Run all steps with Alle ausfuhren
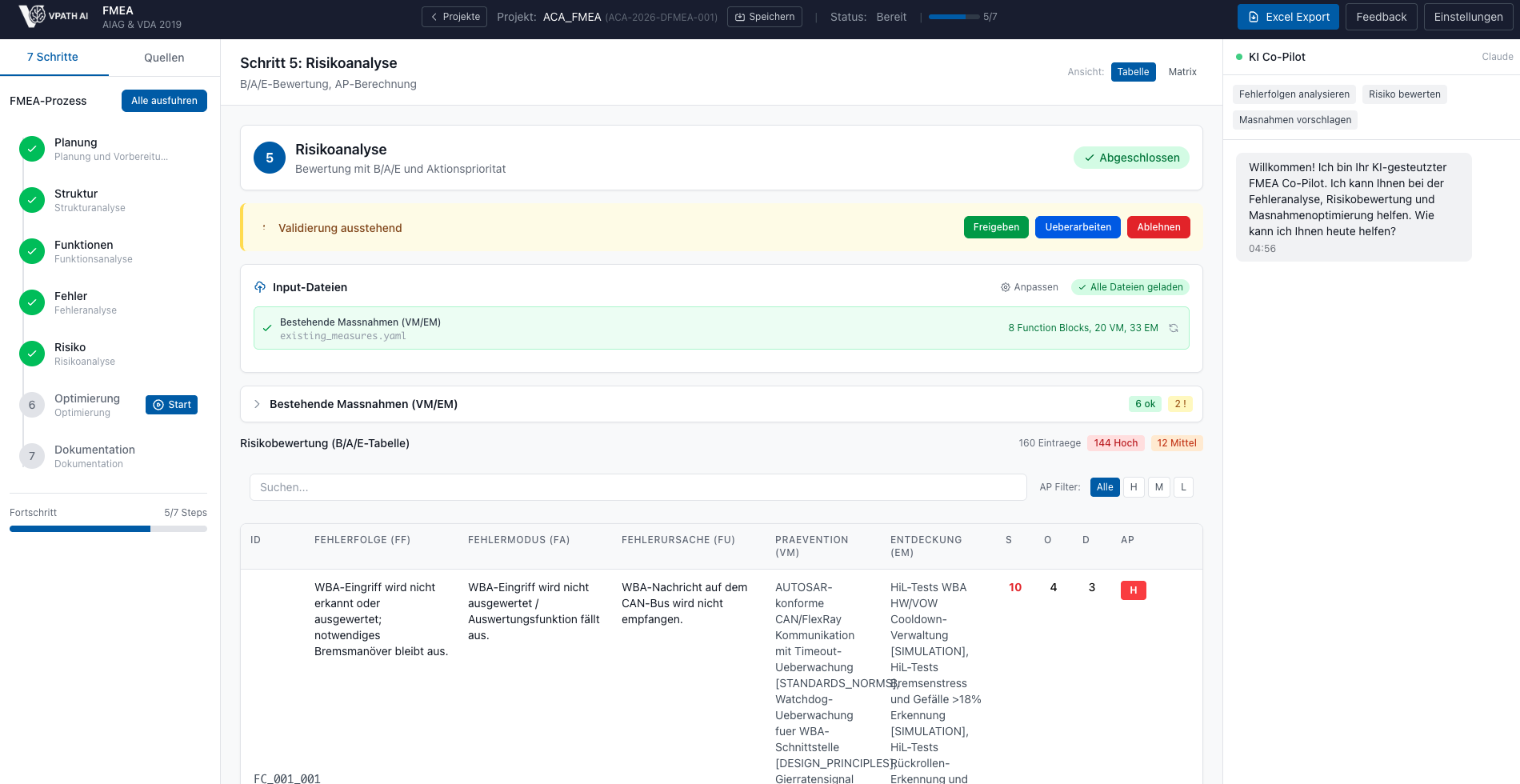This screenshot has width=1520, height=784. [x=164, y=101]
